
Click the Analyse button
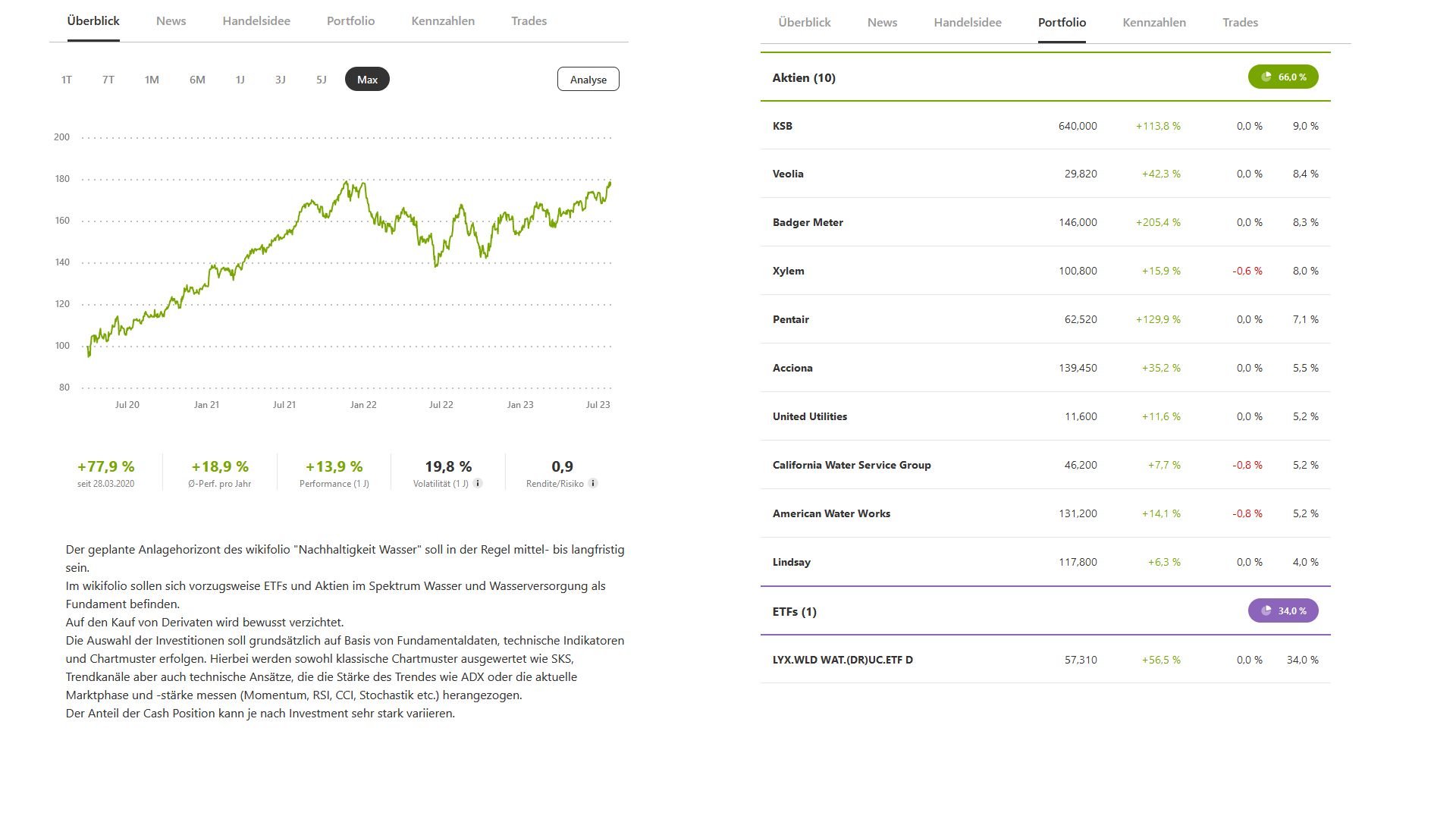(588, 80)
